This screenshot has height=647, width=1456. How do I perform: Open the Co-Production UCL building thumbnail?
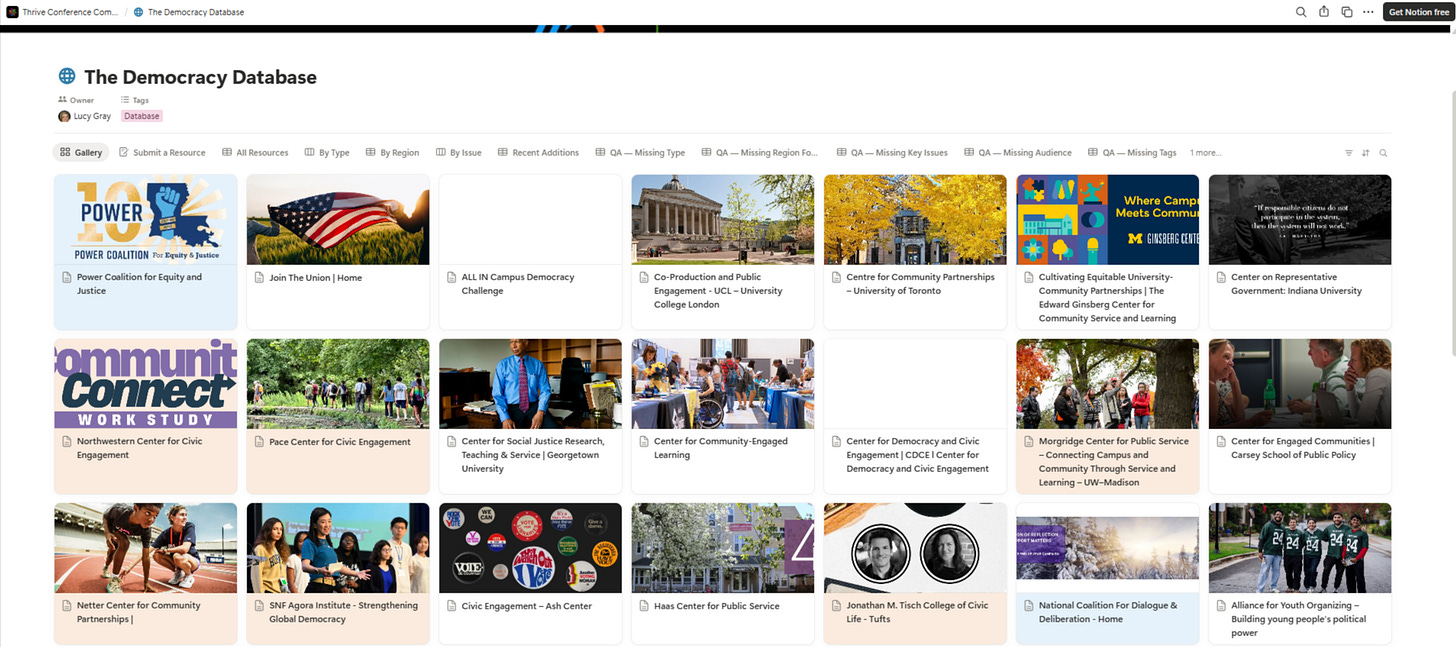722,219
